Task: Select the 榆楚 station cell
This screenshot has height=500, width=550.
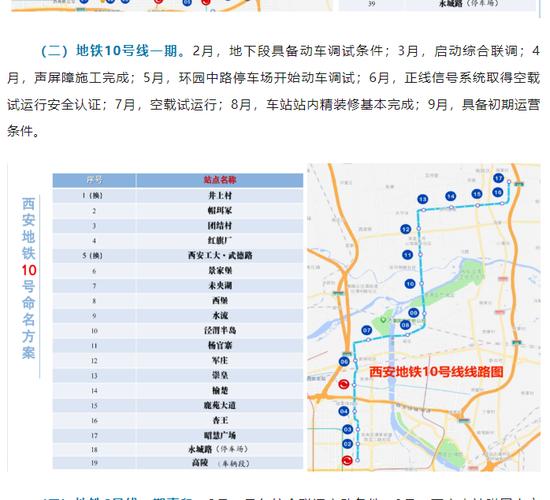Action: point(220,391)
